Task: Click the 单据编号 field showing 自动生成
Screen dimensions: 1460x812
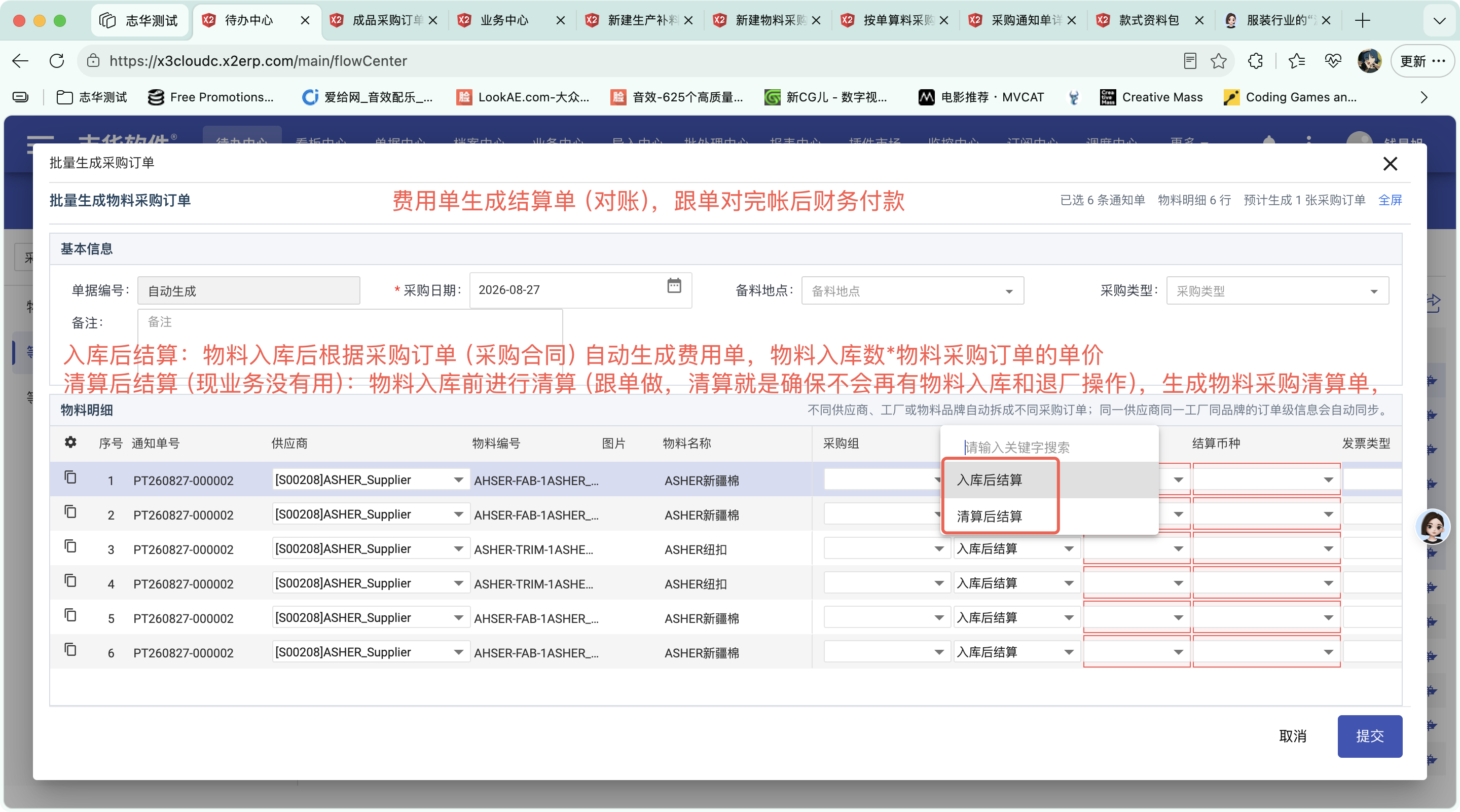Action: tap(248, 291)
